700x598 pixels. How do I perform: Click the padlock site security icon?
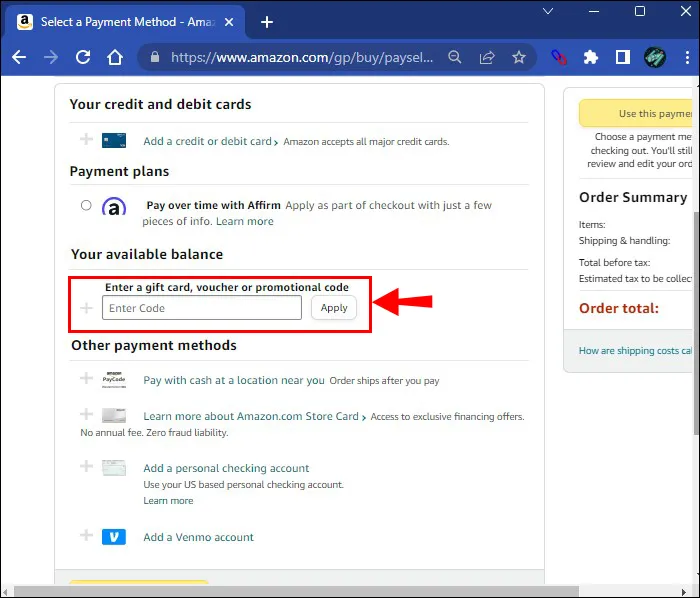click(x=154, y=57)
